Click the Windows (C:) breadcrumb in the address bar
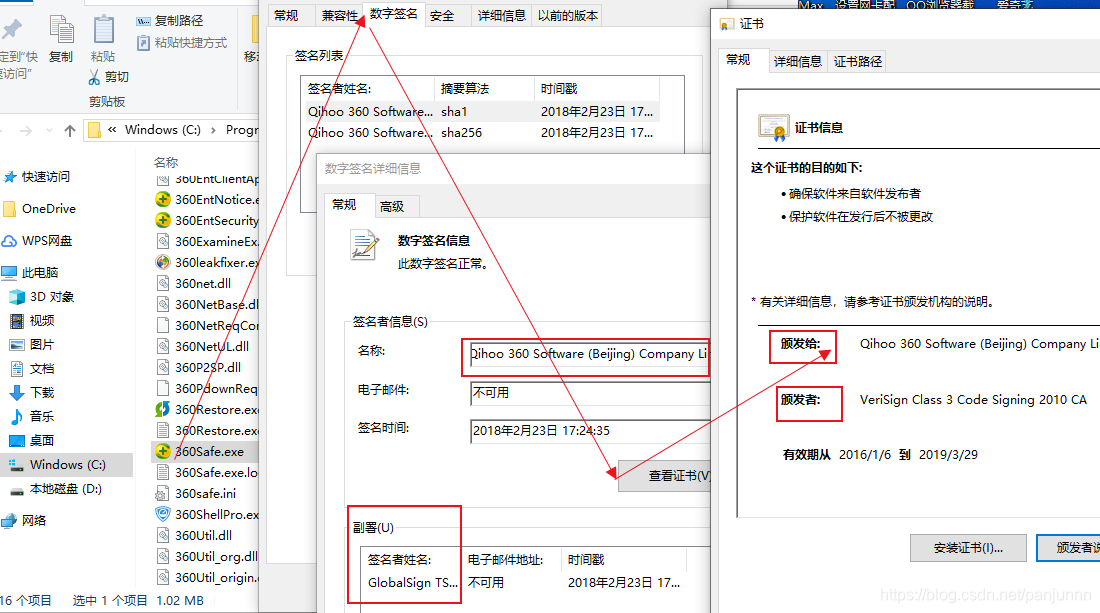 point(163,130)
